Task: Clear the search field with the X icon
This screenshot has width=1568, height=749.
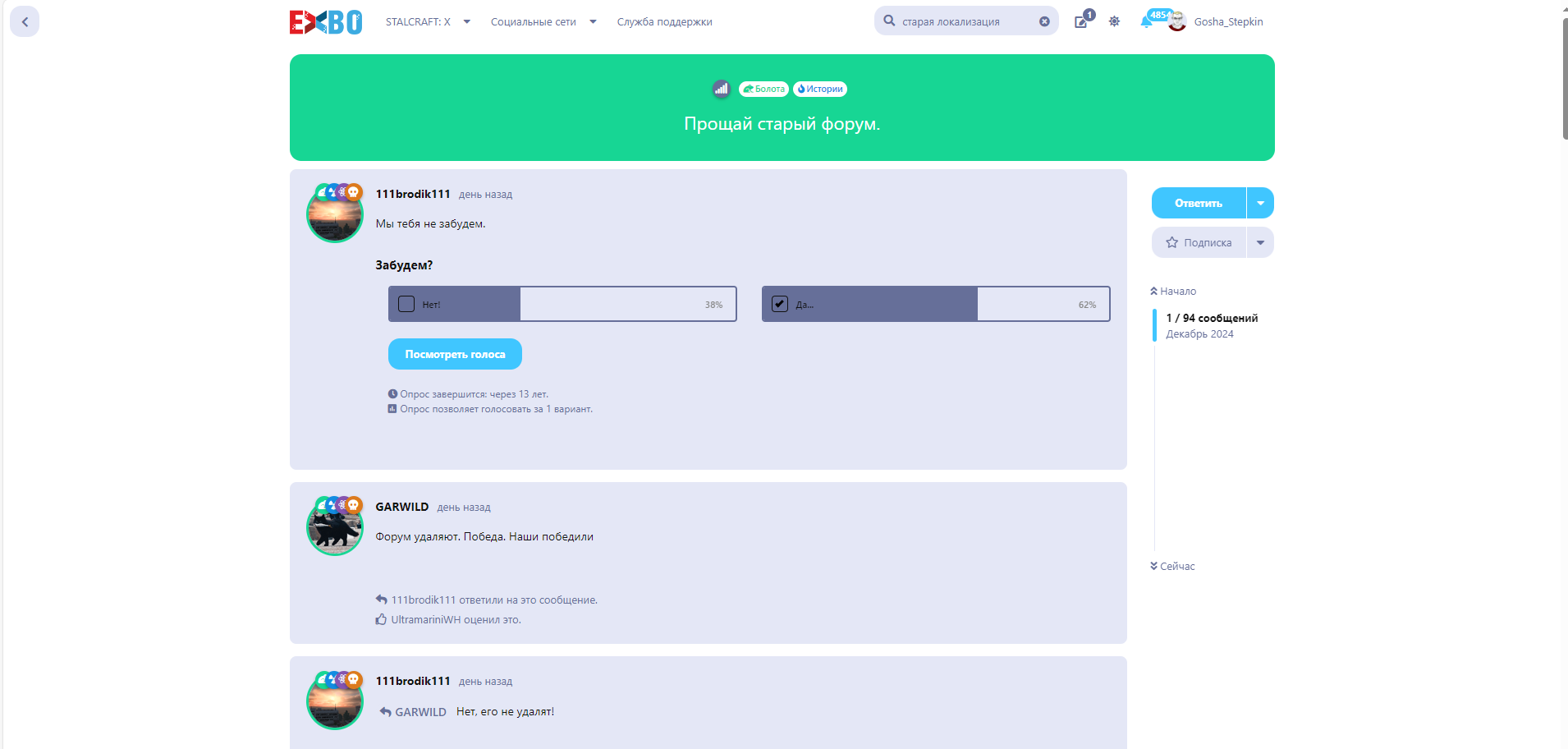Action: pos(1044,21)
